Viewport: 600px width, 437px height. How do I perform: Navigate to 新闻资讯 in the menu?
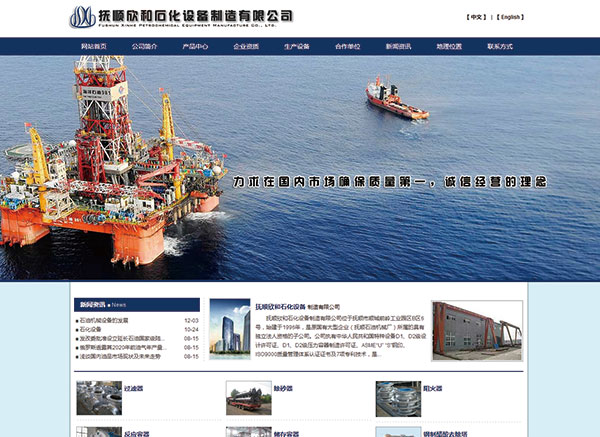pos(398,47)
